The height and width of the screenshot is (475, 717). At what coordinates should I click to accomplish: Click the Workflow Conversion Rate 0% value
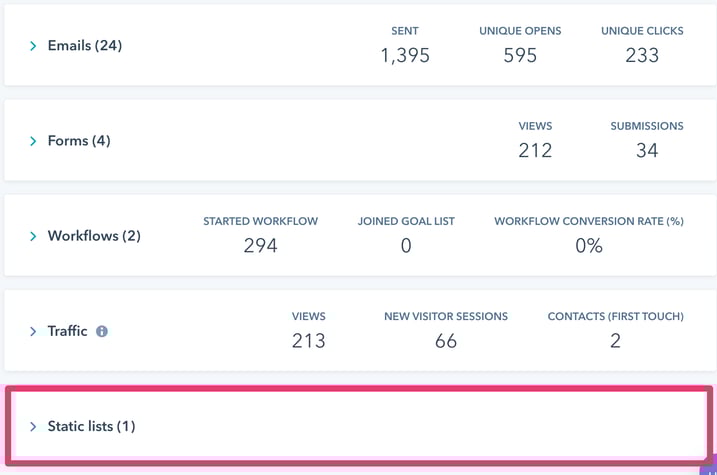pos(589,246)
